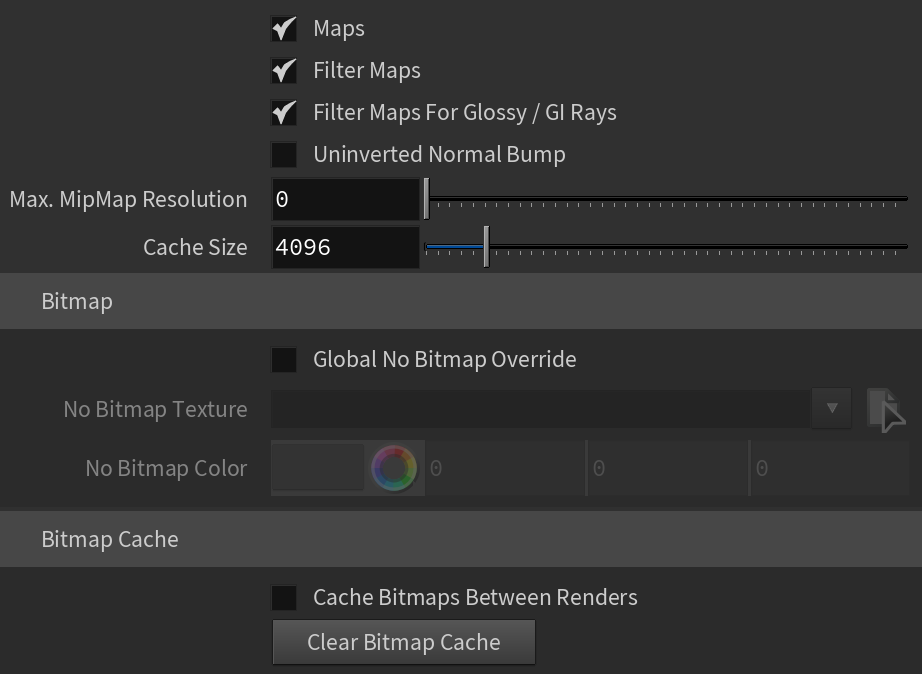This screenshot has height=674, width=922.
Task: Click the Clear Bitmap Cache button
Action: click(x=404, y=642)
